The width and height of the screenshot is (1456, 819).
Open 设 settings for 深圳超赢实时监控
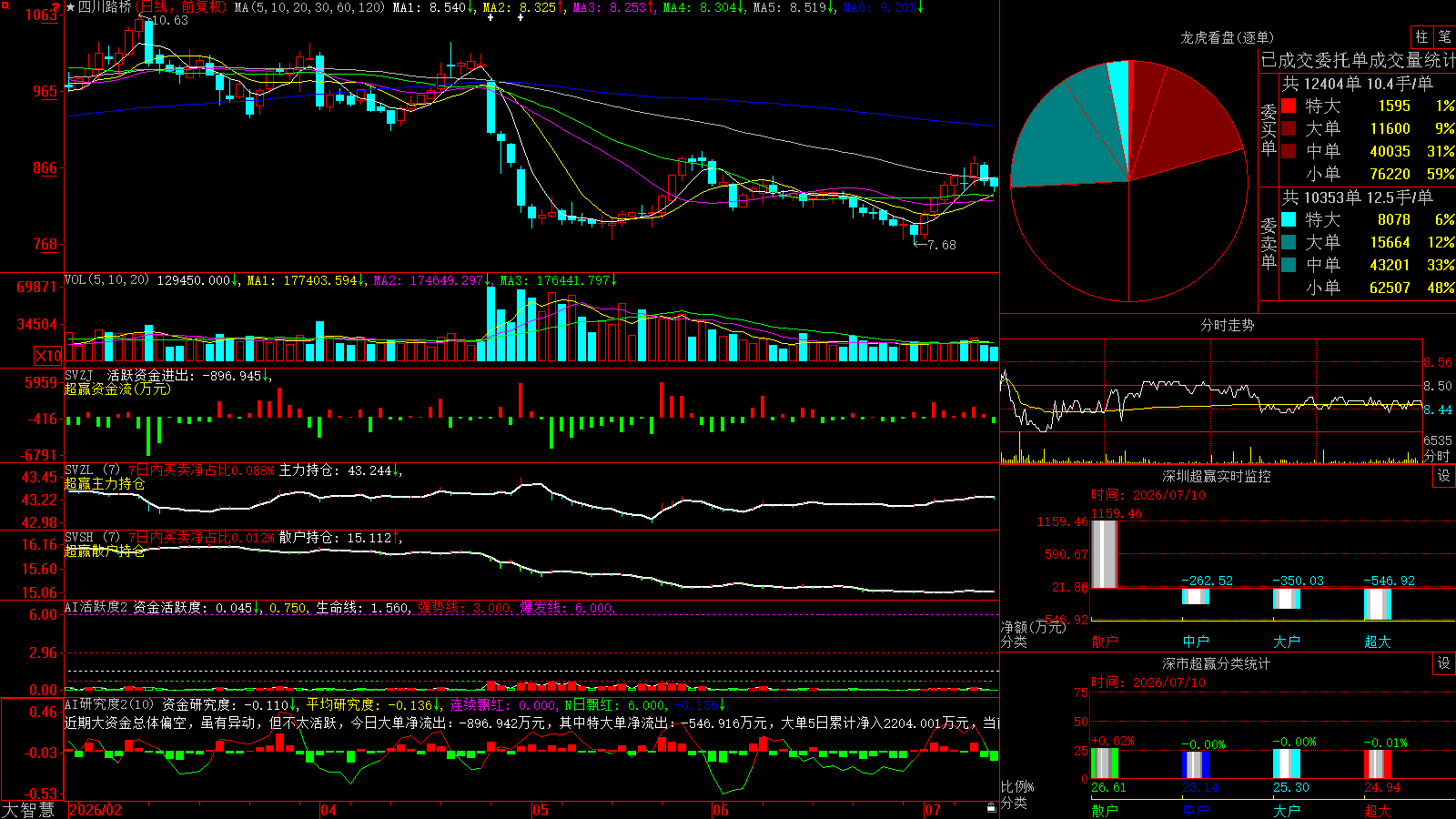1444,476
